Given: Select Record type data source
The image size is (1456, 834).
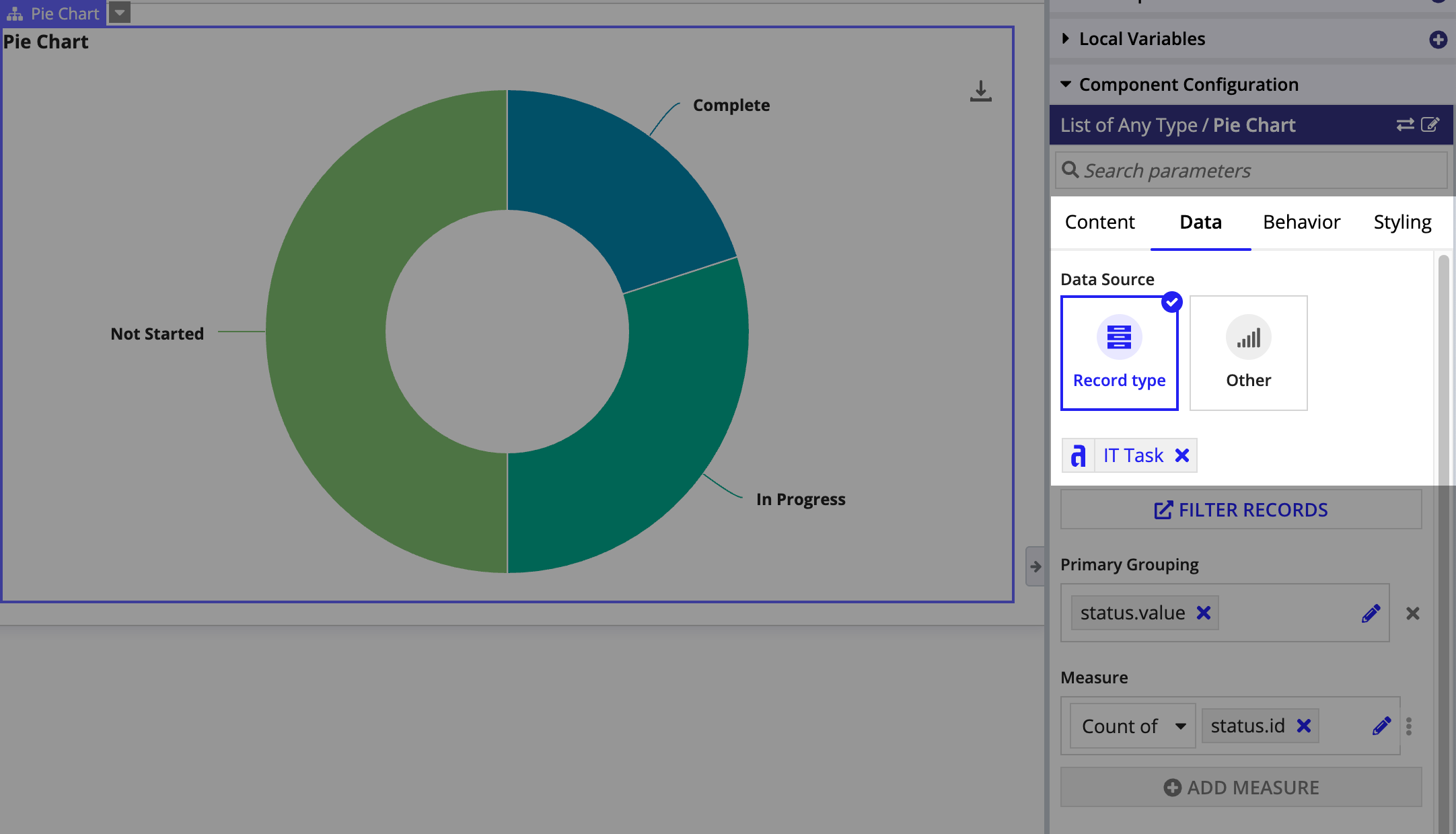Looking at the screenshot, I should point(1120,353).
